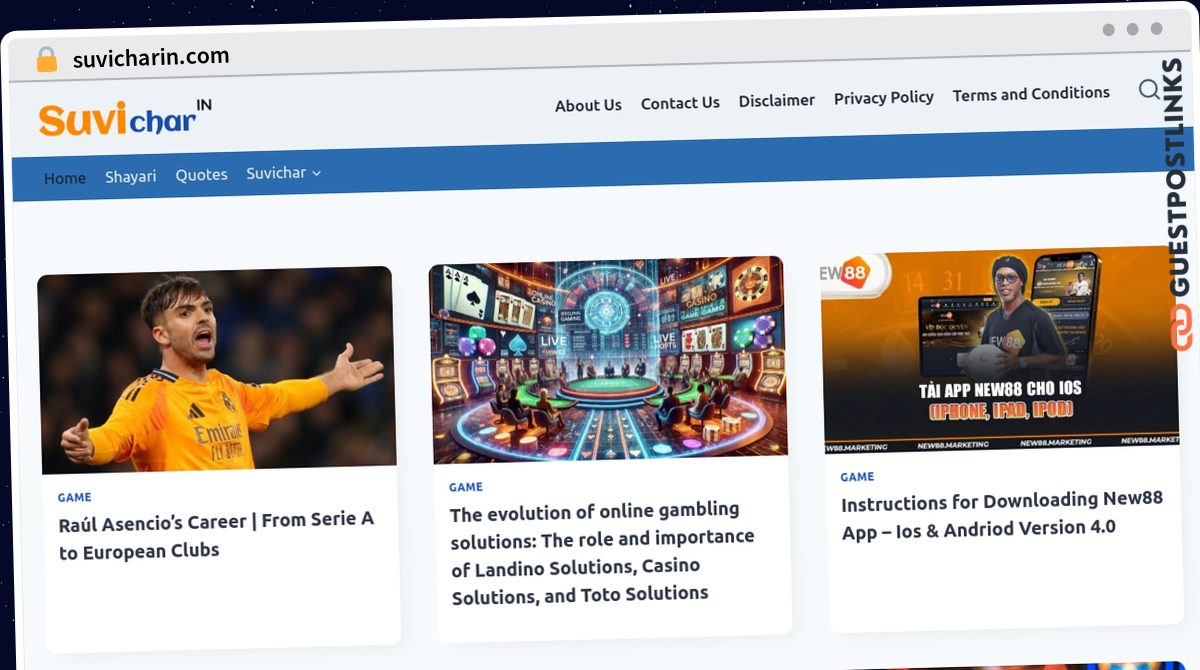This screenshot has height=670, width=1200.
Task: Open the New88 app banner image
Action: [x=1000, y=350]
